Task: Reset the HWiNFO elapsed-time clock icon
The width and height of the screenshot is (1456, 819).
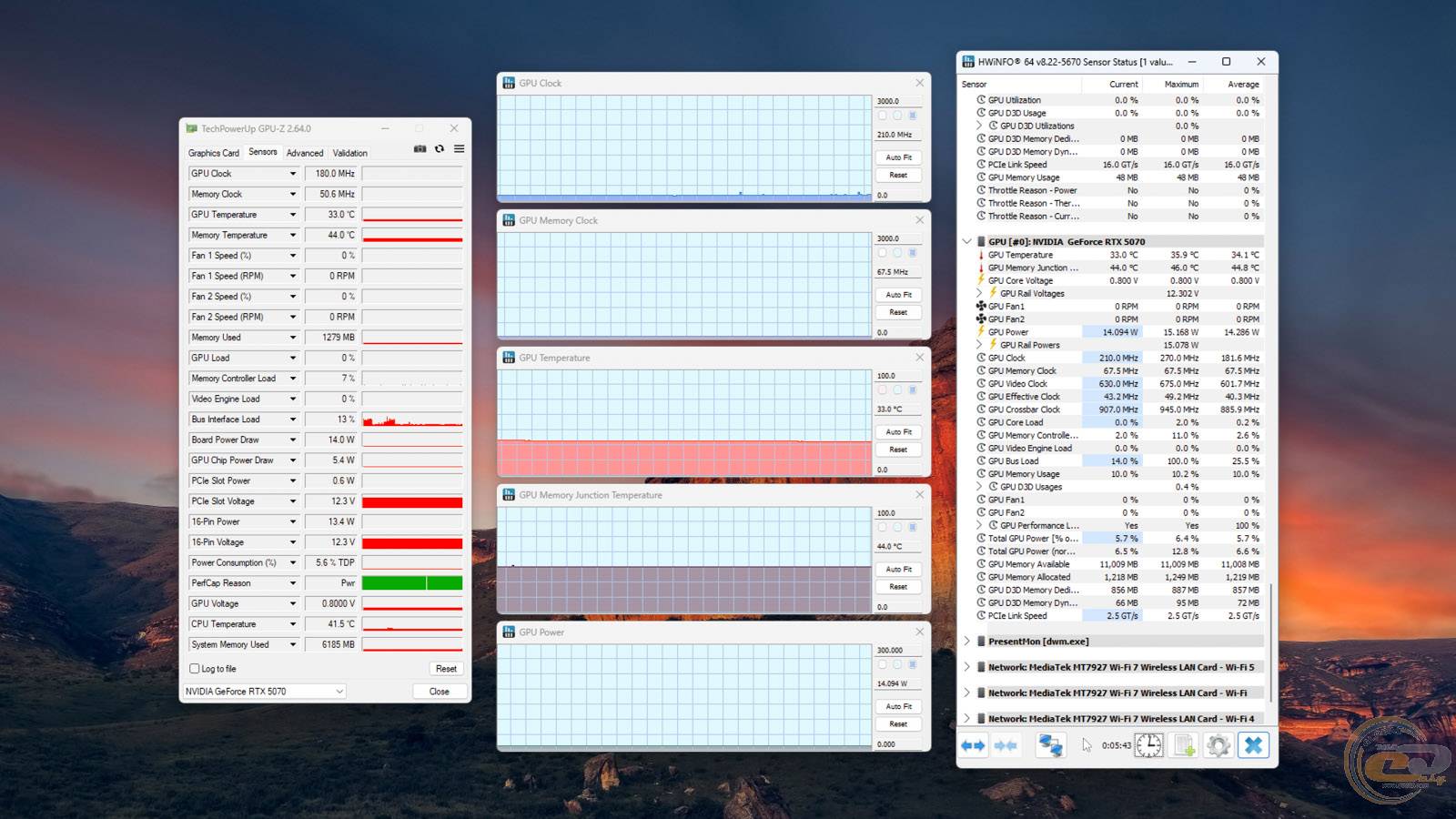Action: 1149,746
